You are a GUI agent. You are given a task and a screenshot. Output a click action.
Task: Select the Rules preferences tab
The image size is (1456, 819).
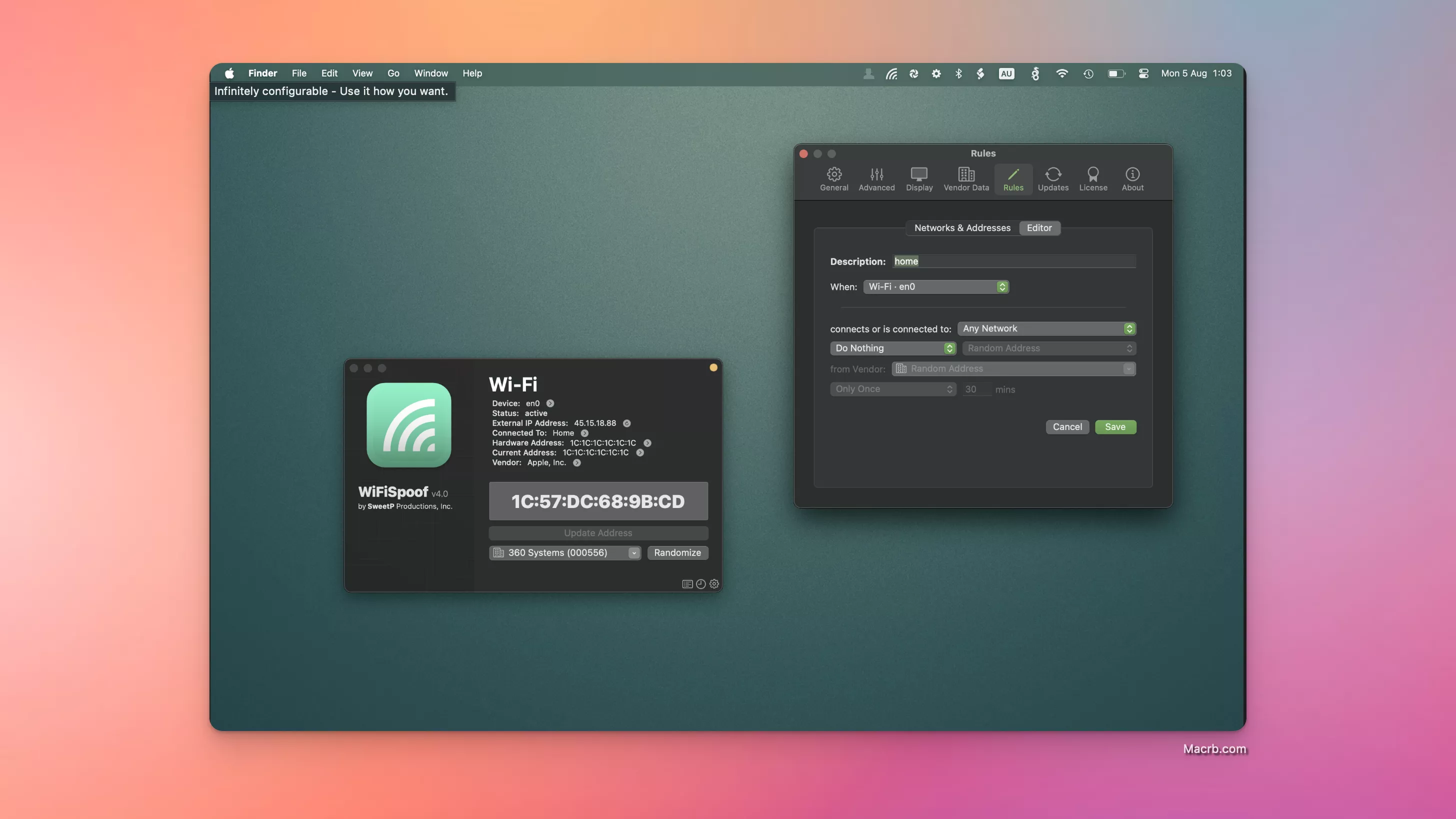[1013, 179]
